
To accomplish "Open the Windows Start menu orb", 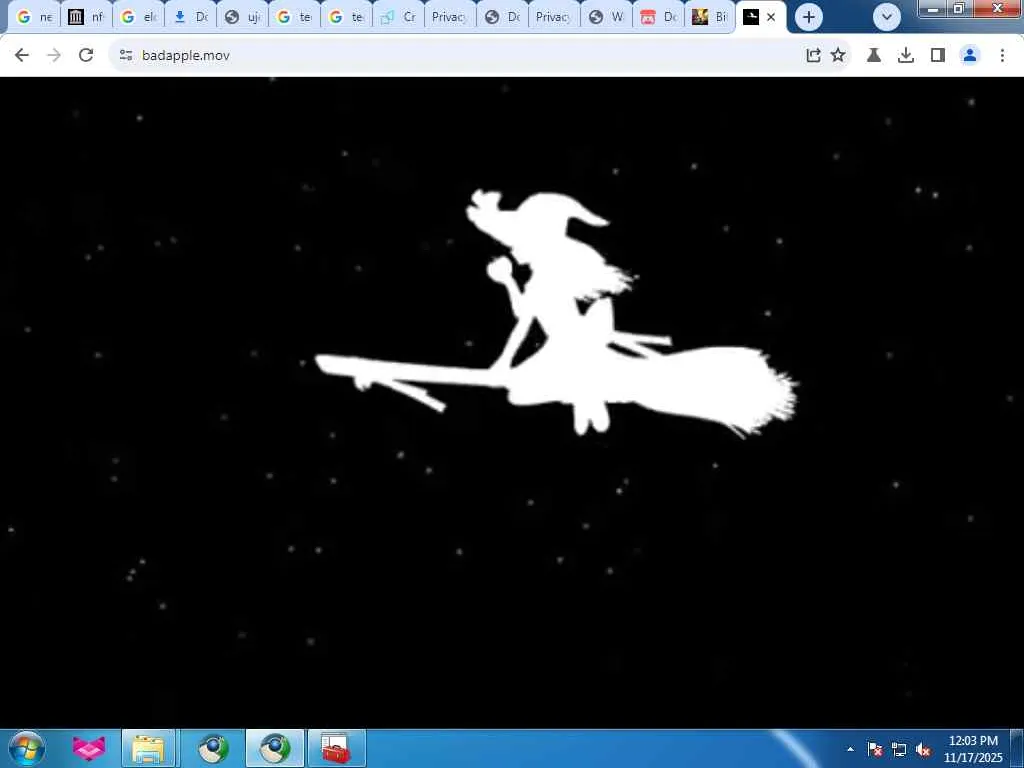I will click(26, 748).
